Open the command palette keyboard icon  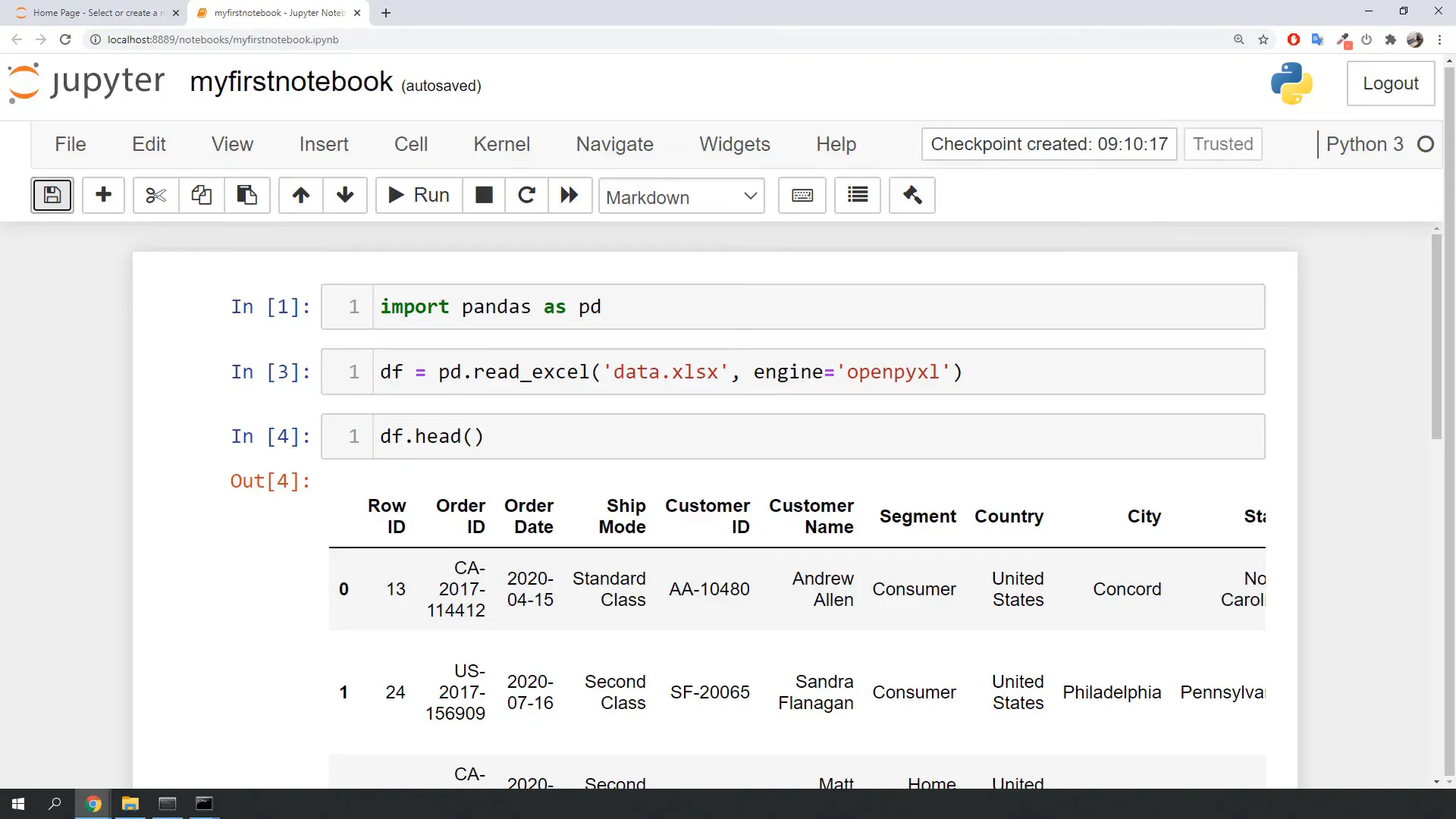[802, 195]
